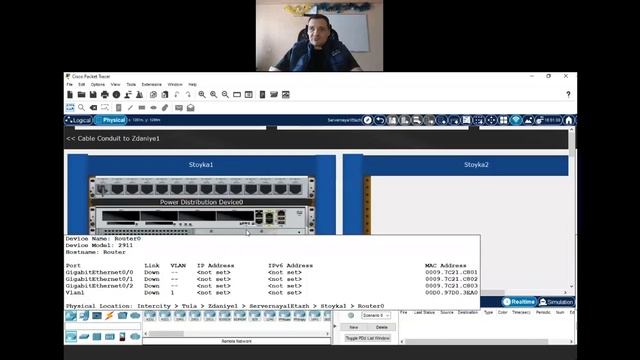The height and width of the screenshot is (360, 640).
Task: Select the Draw Ellipse tool
Action: pos(153,108)
